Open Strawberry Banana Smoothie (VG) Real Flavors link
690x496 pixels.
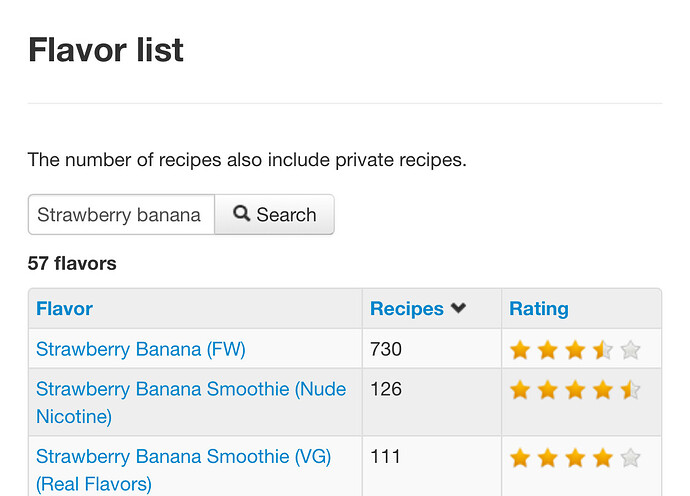point(184,470)
